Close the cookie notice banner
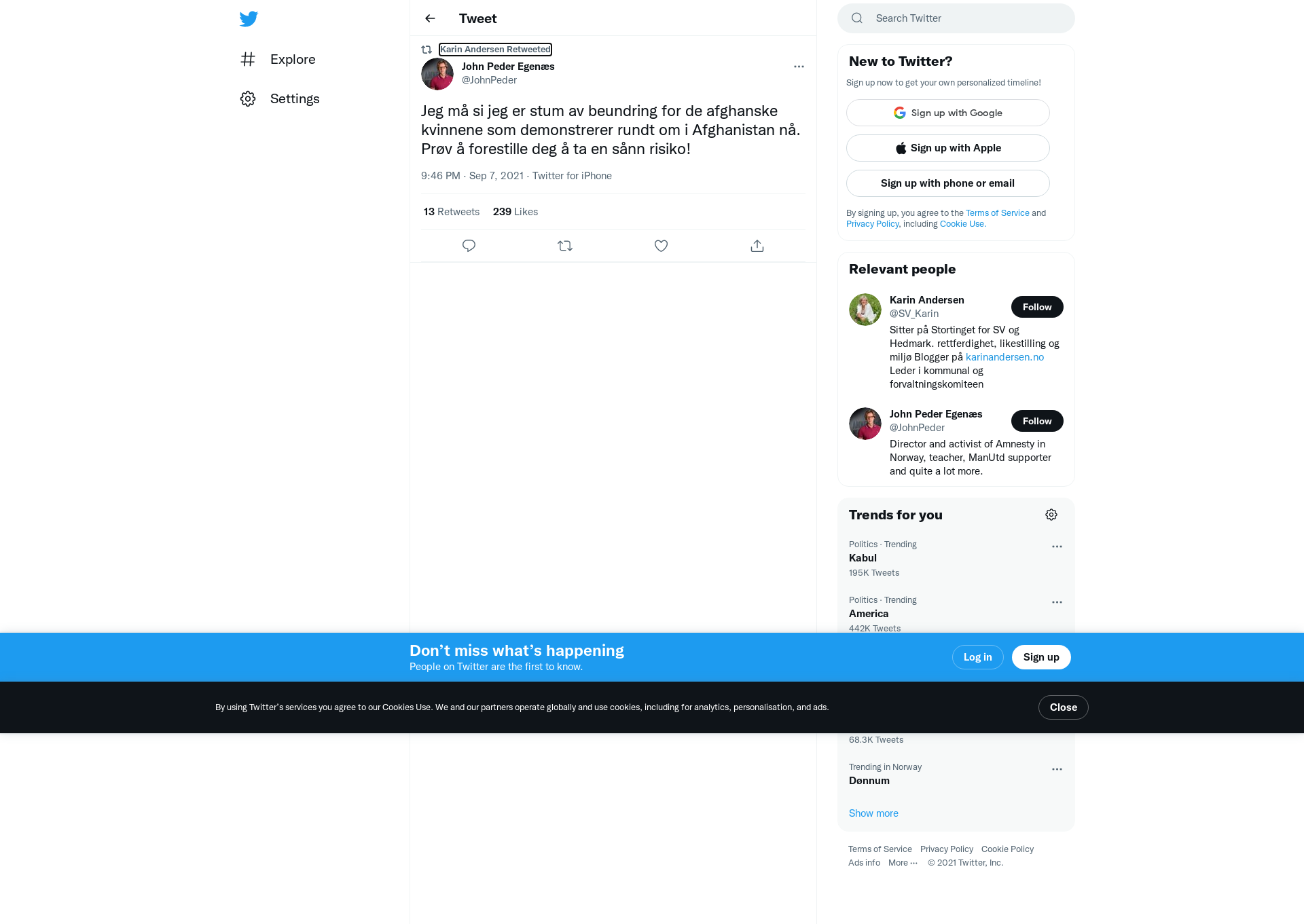This screenshot has width=1304, height=924. (1063, 707)
